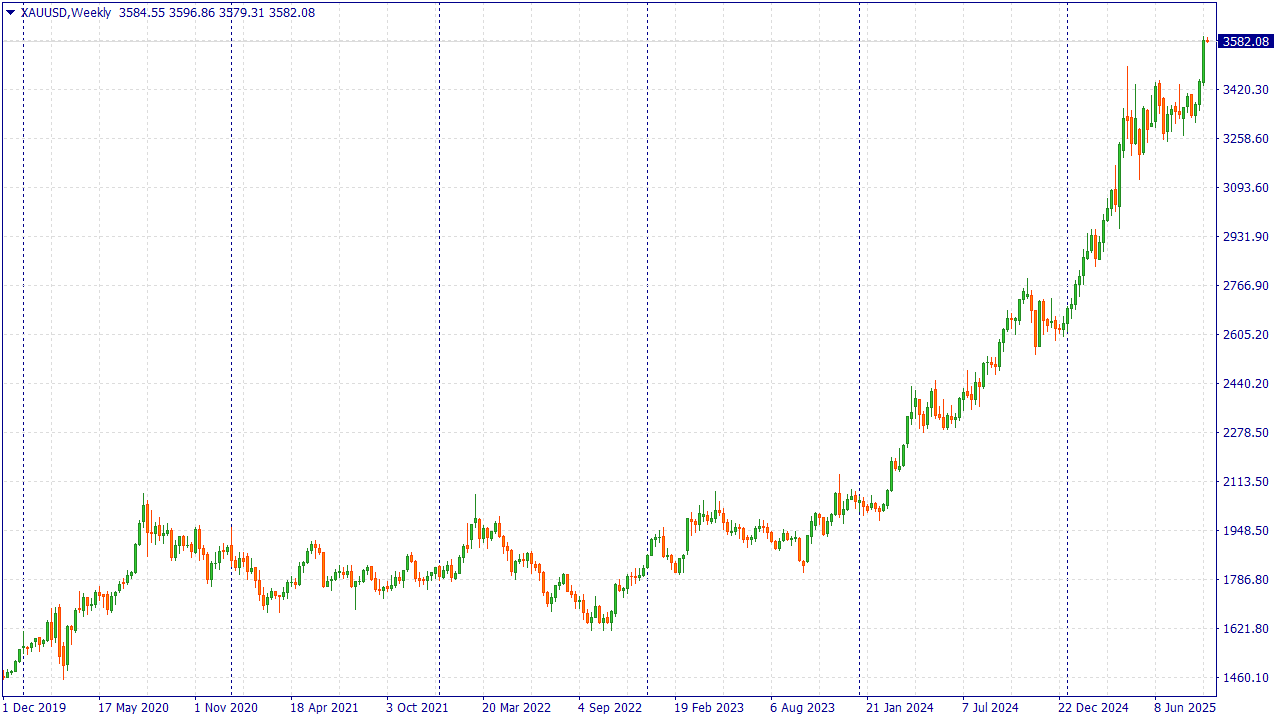The width and height of the screenshot is (1280, 720).
Task: Click the 3093.60 price axis label
Action: 1245,188
